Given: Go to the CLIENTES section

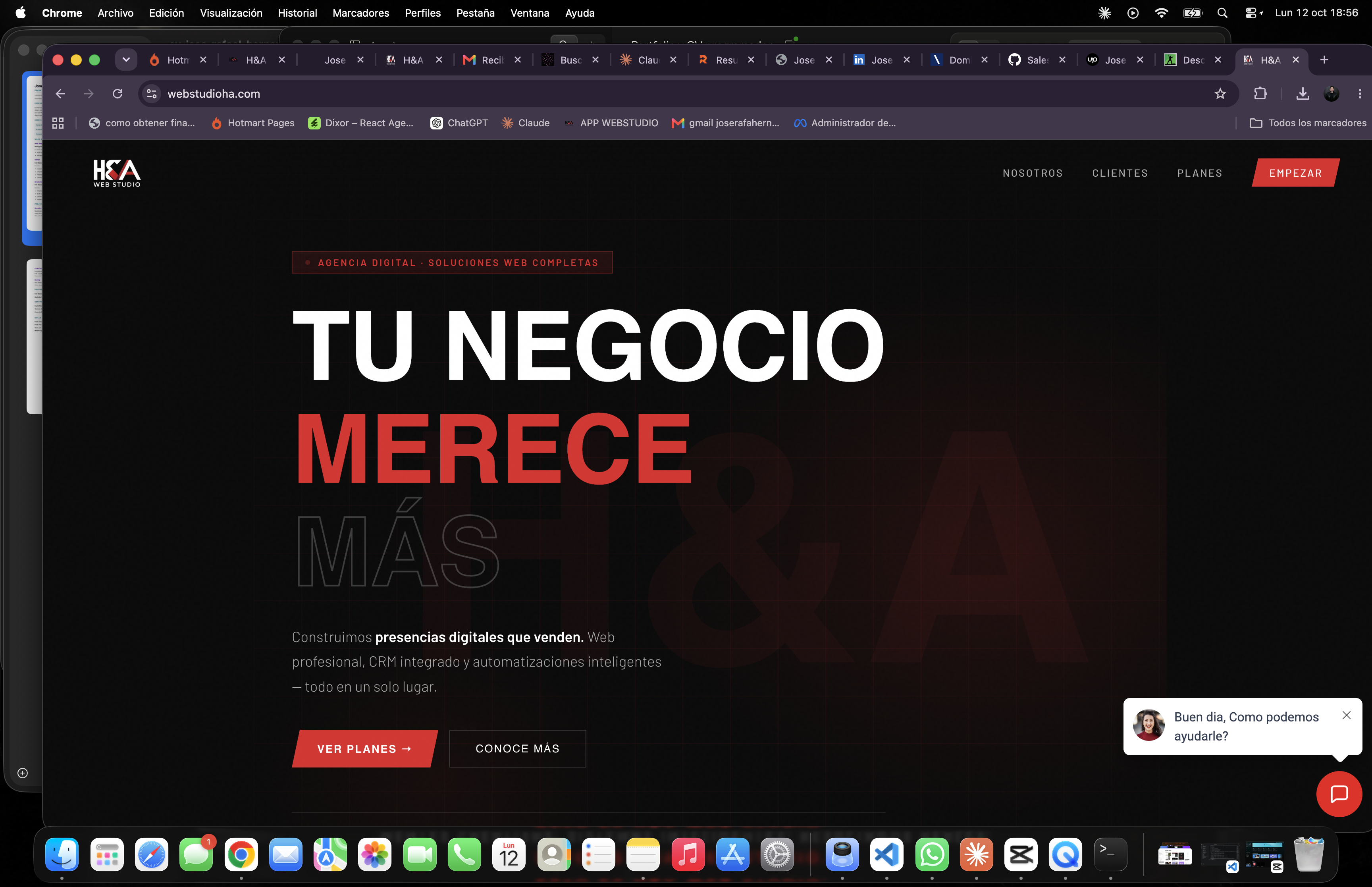Looking at the screenshot, I should point(1119,173).
